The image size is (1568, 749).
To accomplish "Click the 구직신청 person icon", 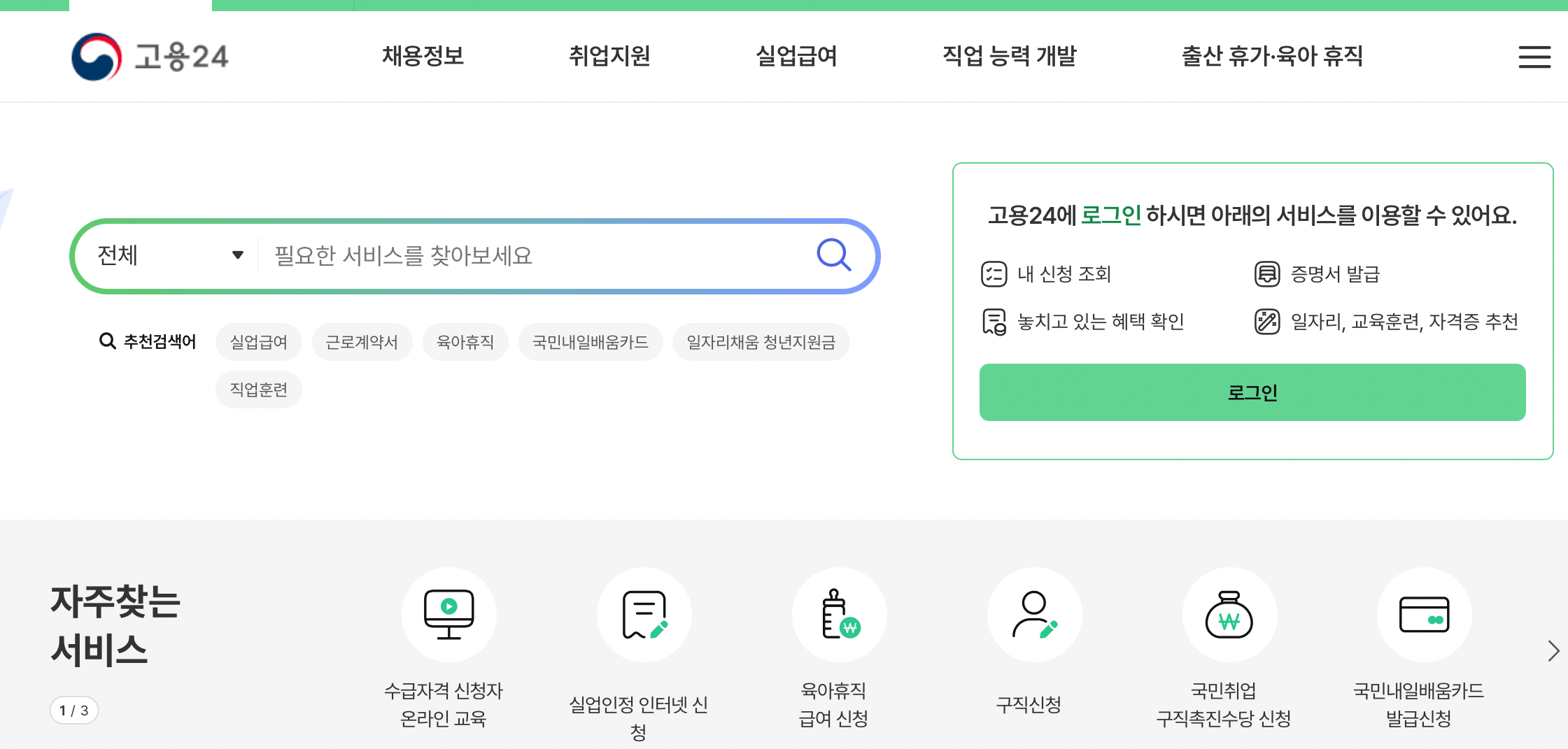I will pos(1034,614).
